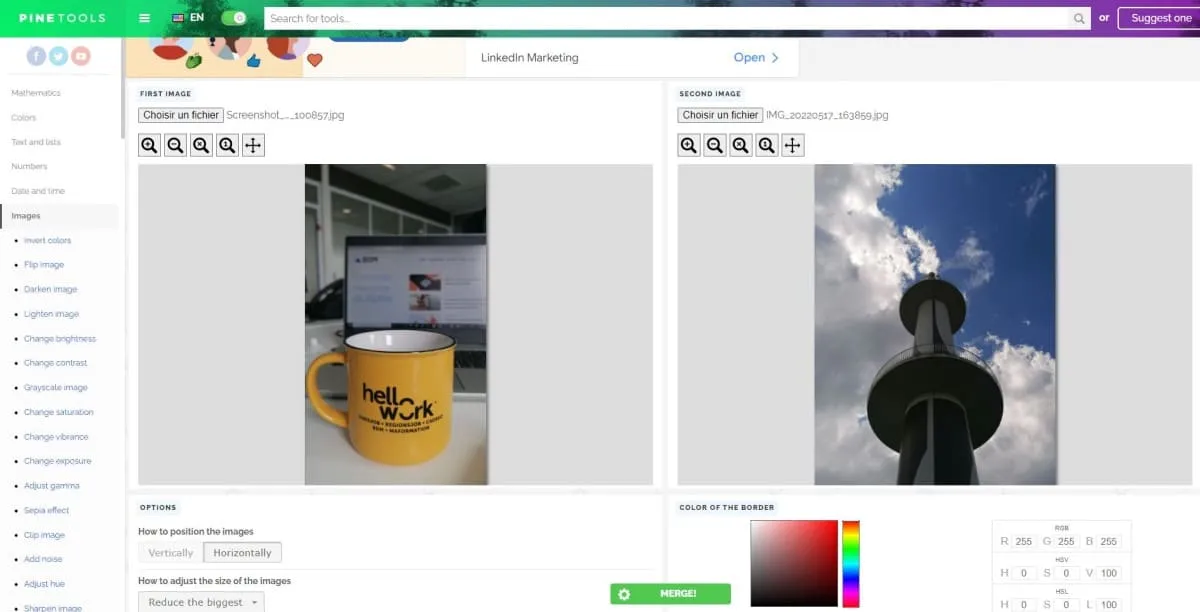Open the Change contrast tool
The height and width of the screenshot is (612, 1200).
(56, 363)
